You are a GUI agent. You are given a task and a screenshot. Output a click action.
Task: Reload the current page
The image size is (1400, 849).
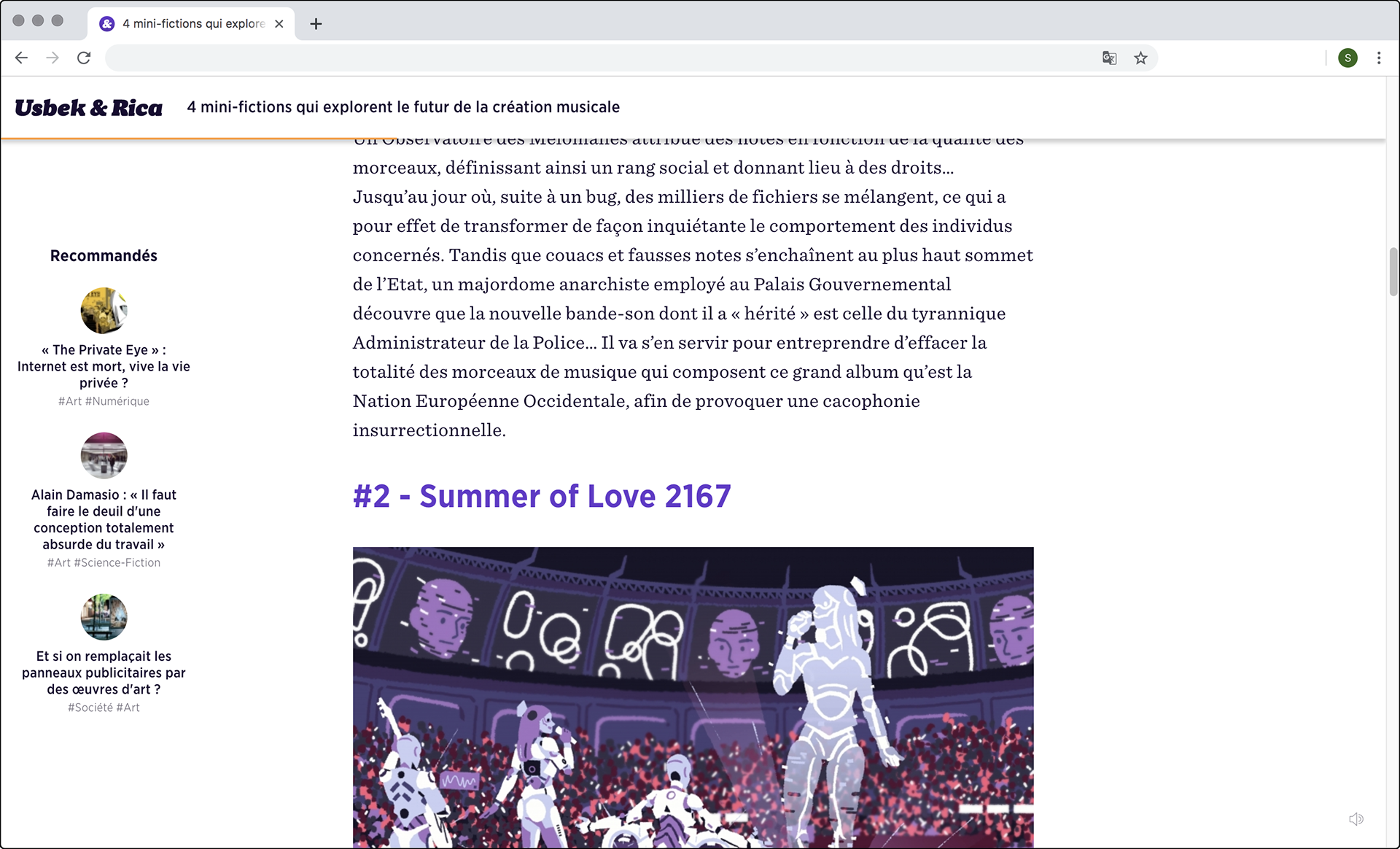coord(84,58)
